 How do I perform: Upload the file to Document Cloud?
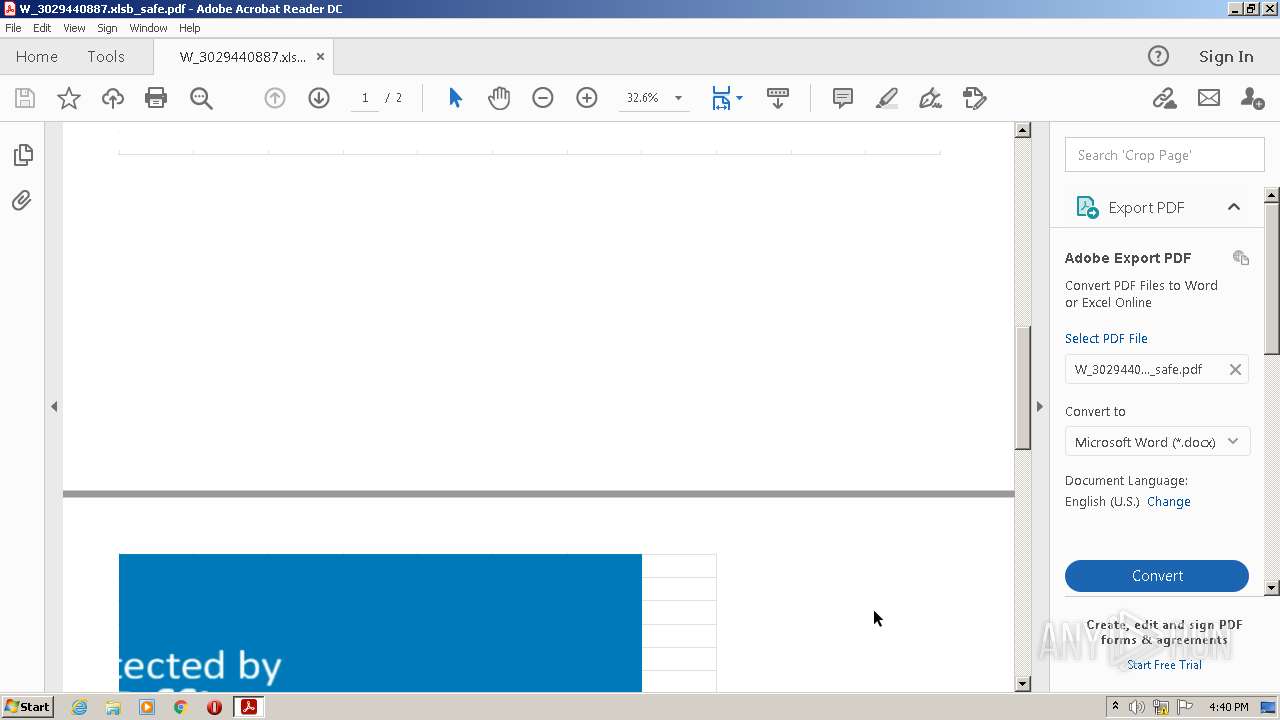pos(113,98)
